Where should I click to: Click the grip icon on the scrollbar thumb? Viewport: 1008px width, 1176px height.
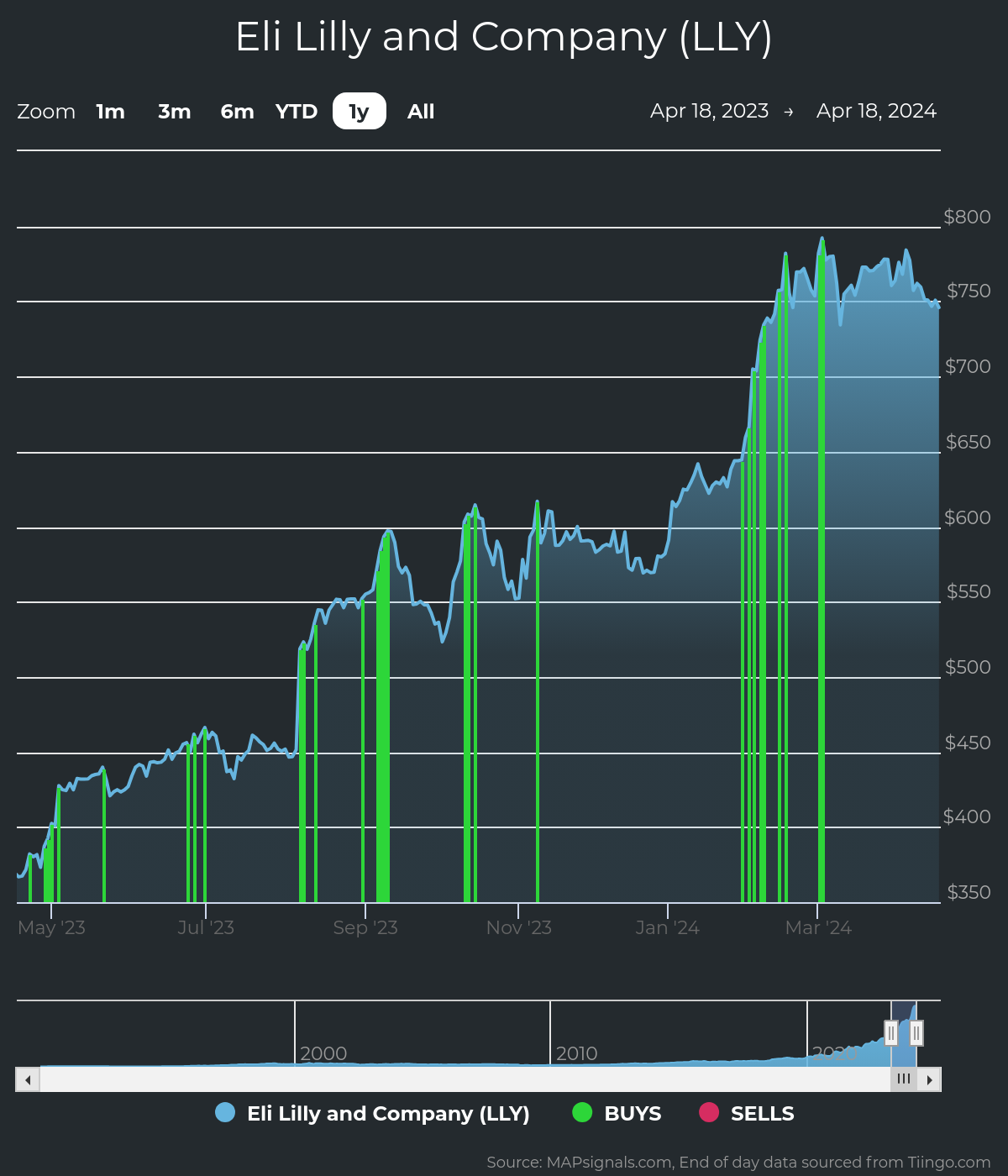click(903, 1079)
